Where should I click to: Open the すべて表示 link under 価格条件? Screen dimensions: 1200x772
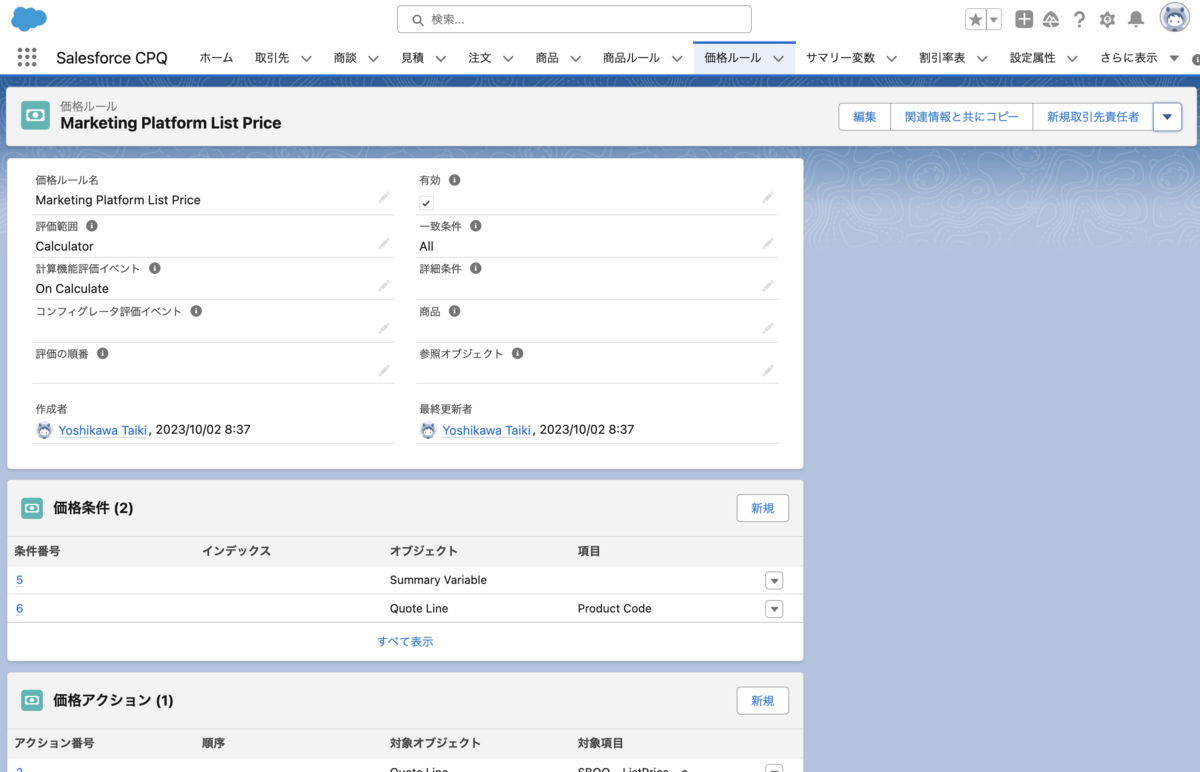point(405,640)
